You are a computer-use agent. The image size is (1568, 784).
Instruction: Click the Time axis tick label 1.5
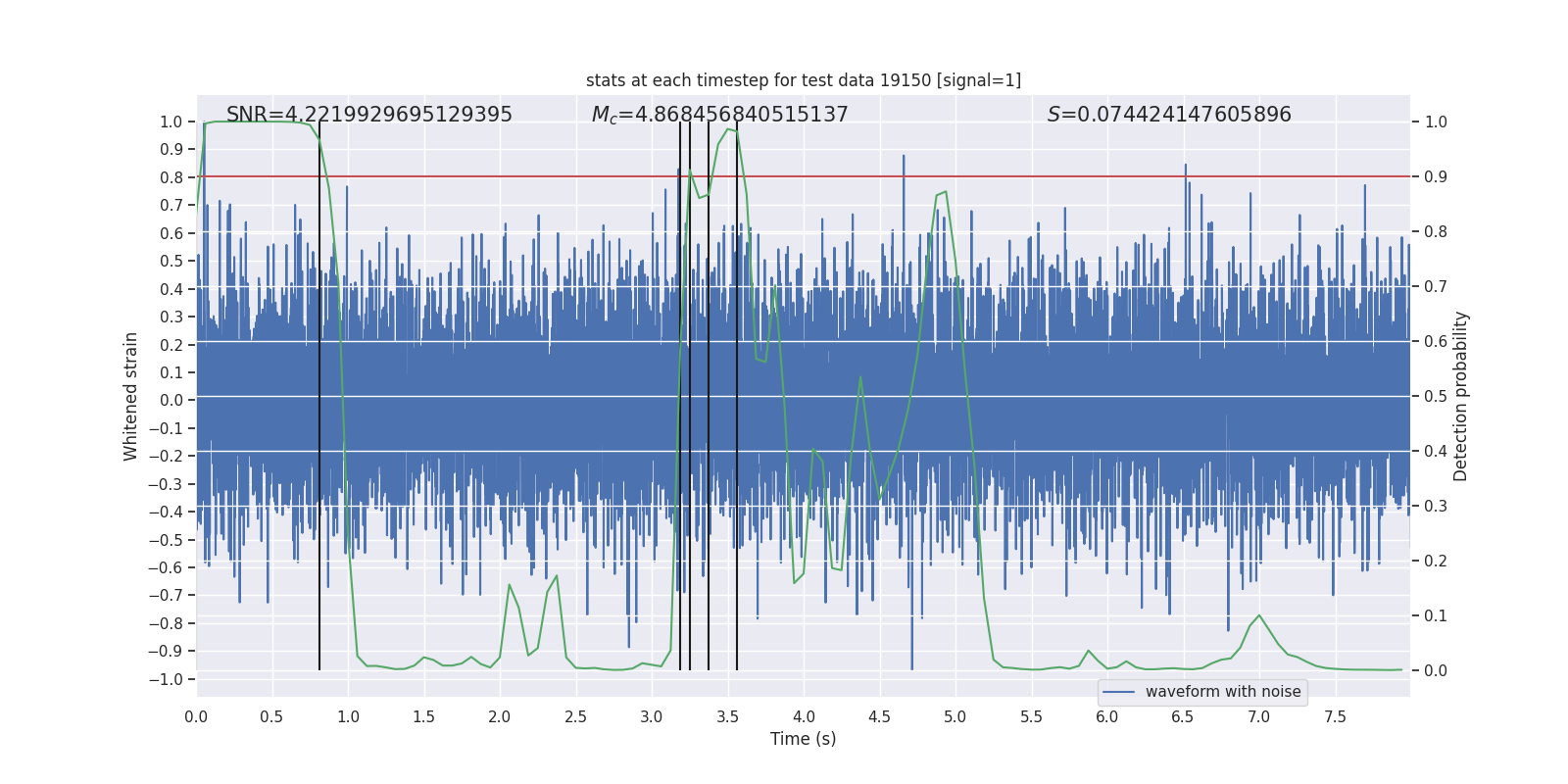423,717
